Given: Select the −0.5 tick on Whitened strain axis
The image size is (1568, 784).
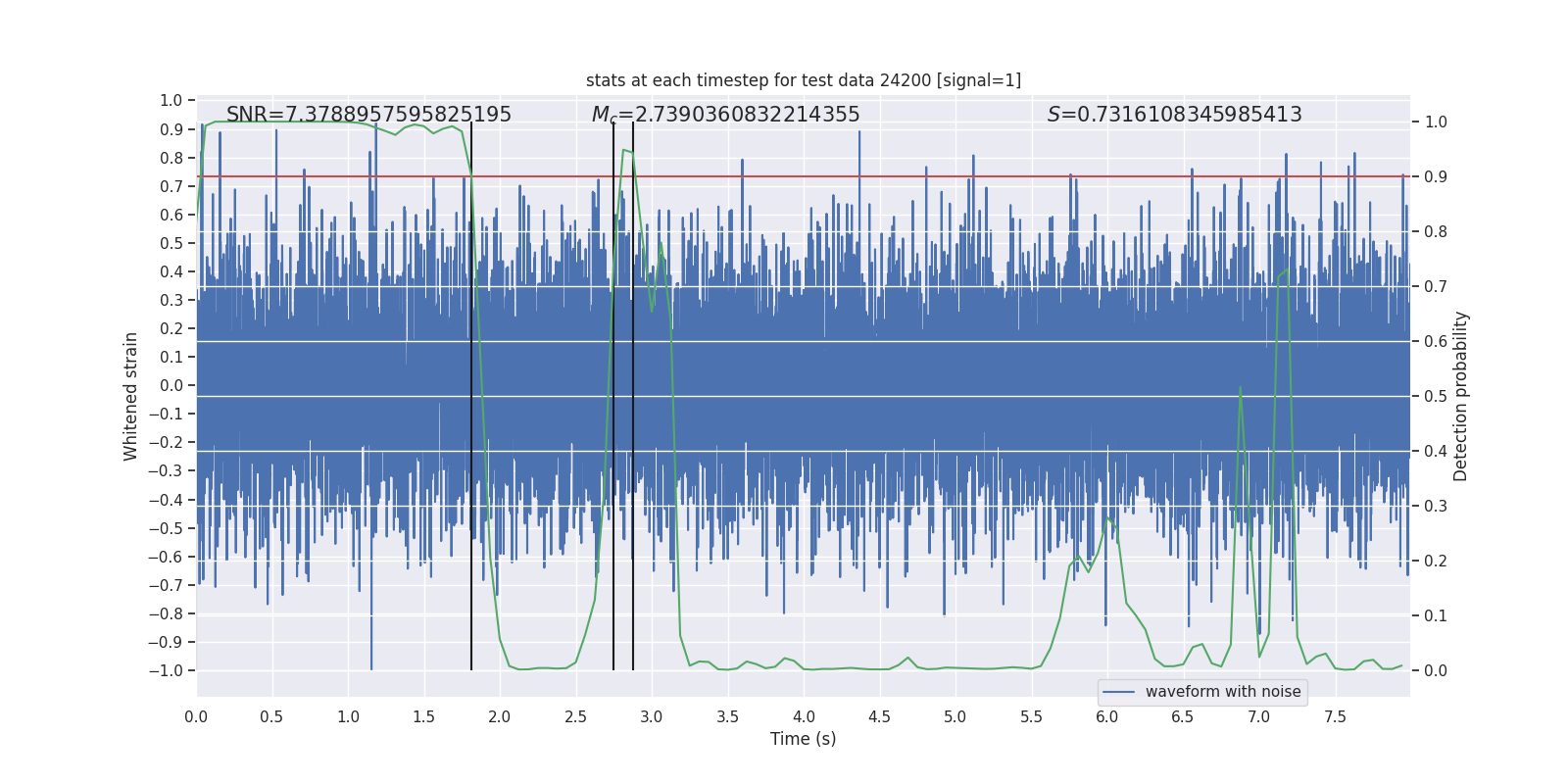Looking at the screenshot, I should 166,528.
